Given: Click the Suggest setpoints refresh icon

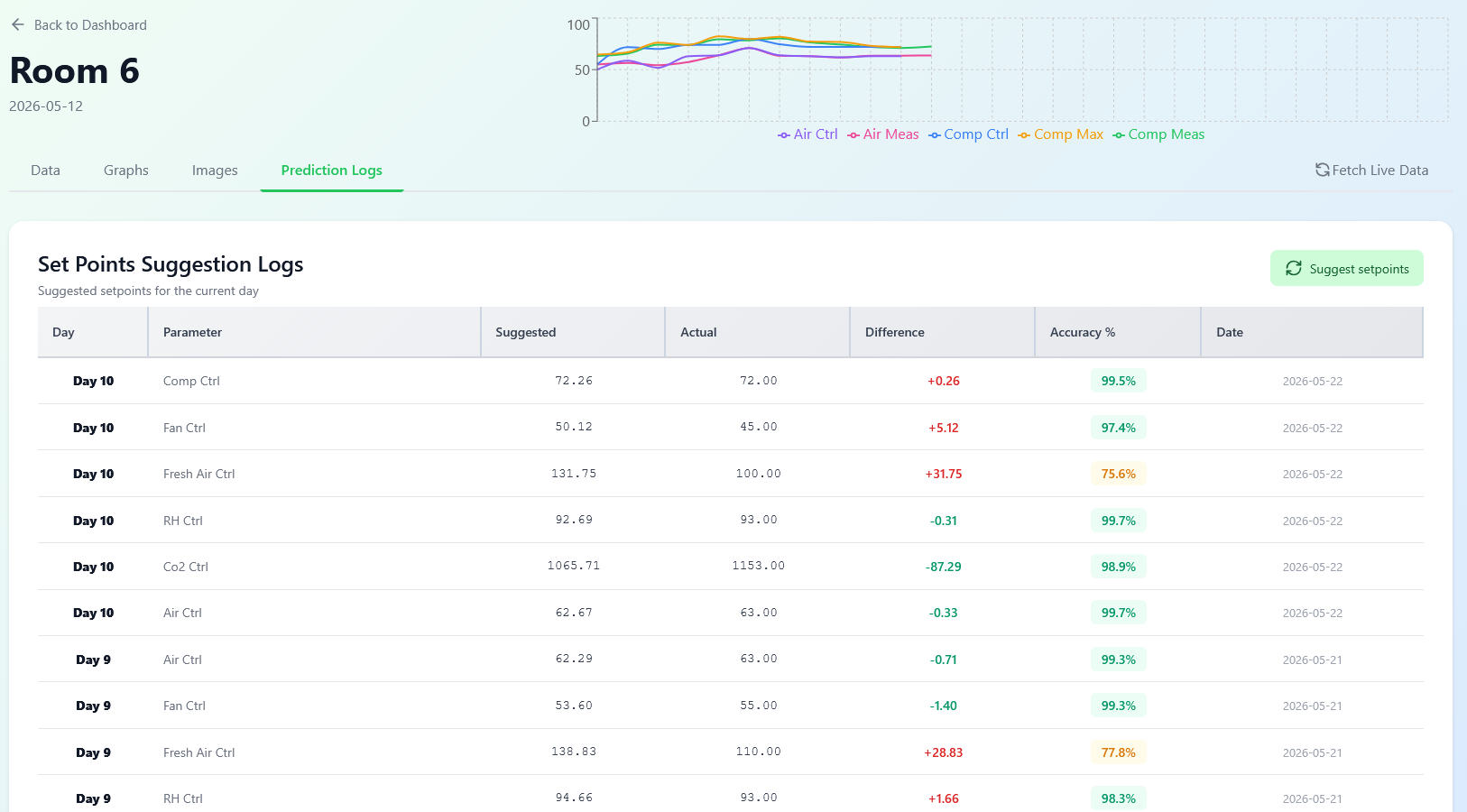Looking at the screenshot, I should point(1294,268).
